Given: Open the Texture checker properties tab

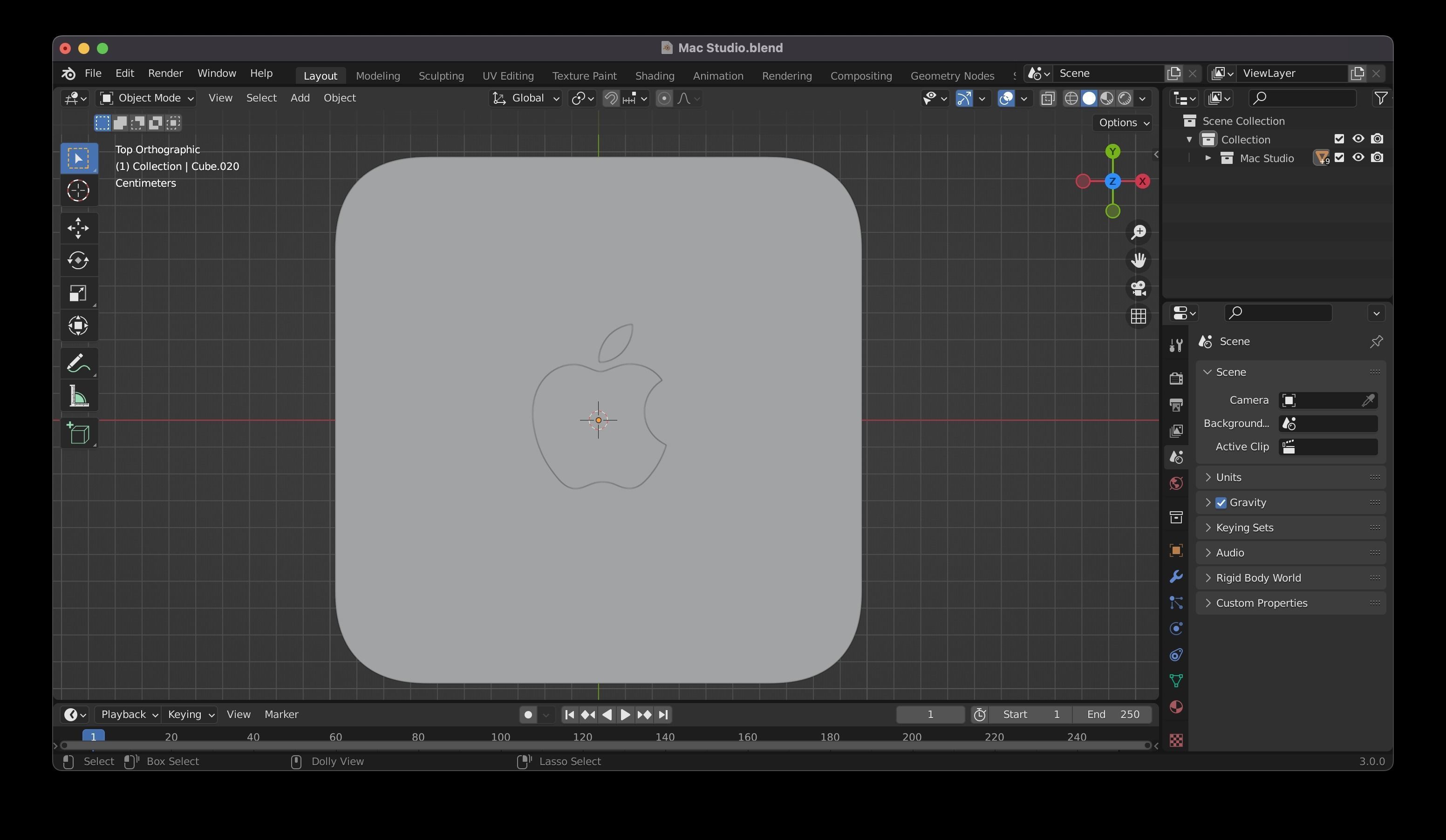Looking at the screenshot, I should pyautogui.click(x=1176, y=740).
